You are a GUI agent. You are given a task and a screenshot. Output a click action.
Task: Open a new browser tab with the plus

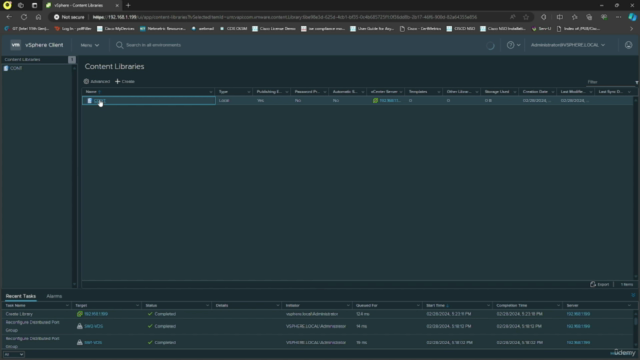(128, 5)
